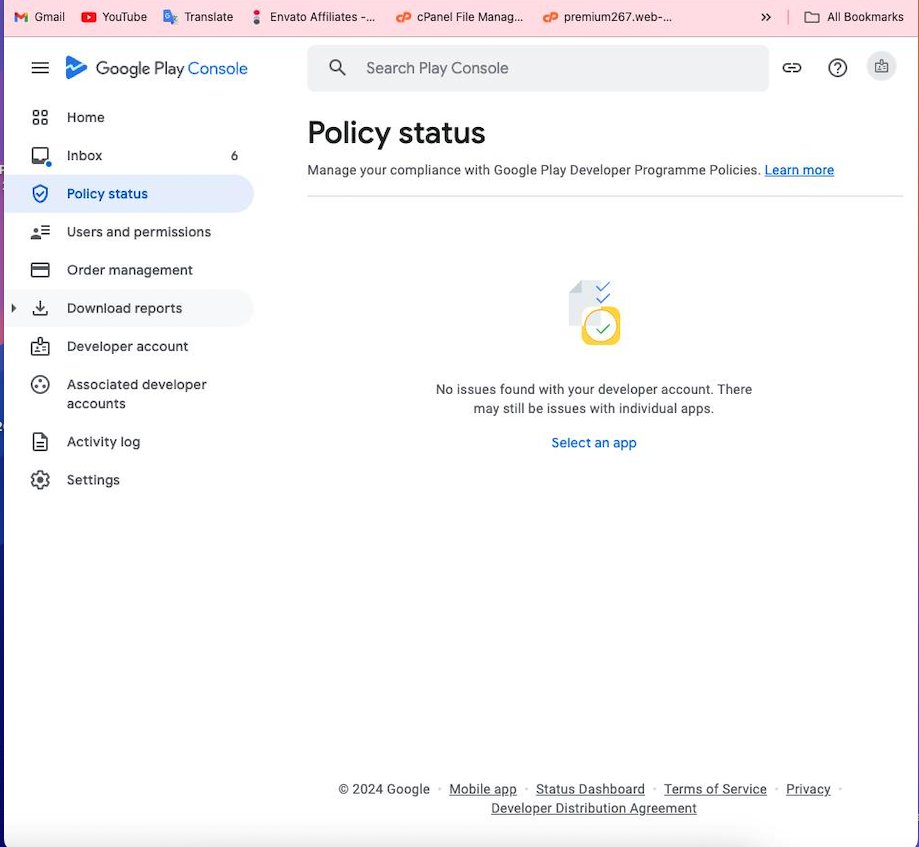
Task: Open the Mobile app footer link
Action: tap(483, 789)
